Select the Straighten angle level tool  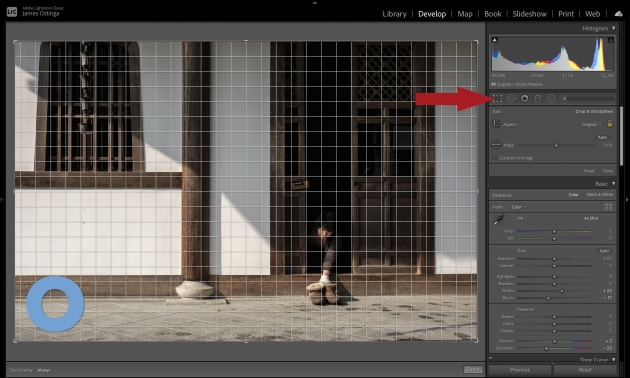496,144
